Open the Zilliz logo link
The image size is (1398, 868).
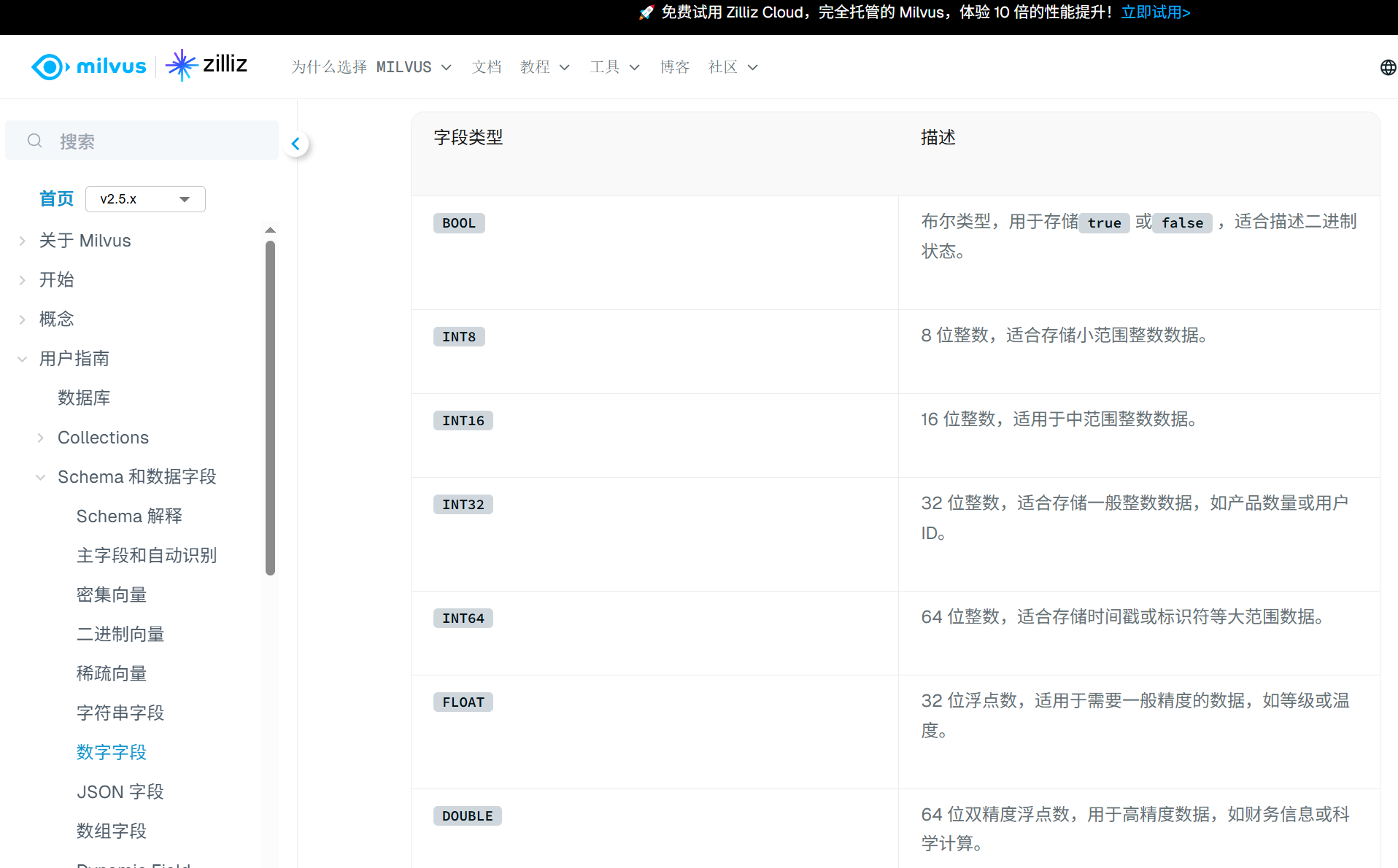tap(206, 66)
